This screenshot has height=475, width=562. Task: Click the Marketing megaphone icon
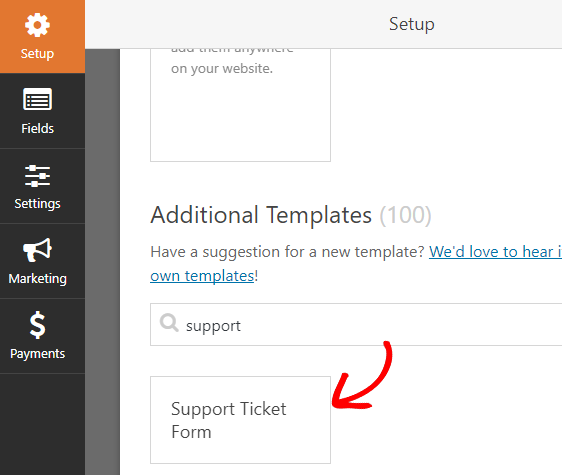pos(37,250)
